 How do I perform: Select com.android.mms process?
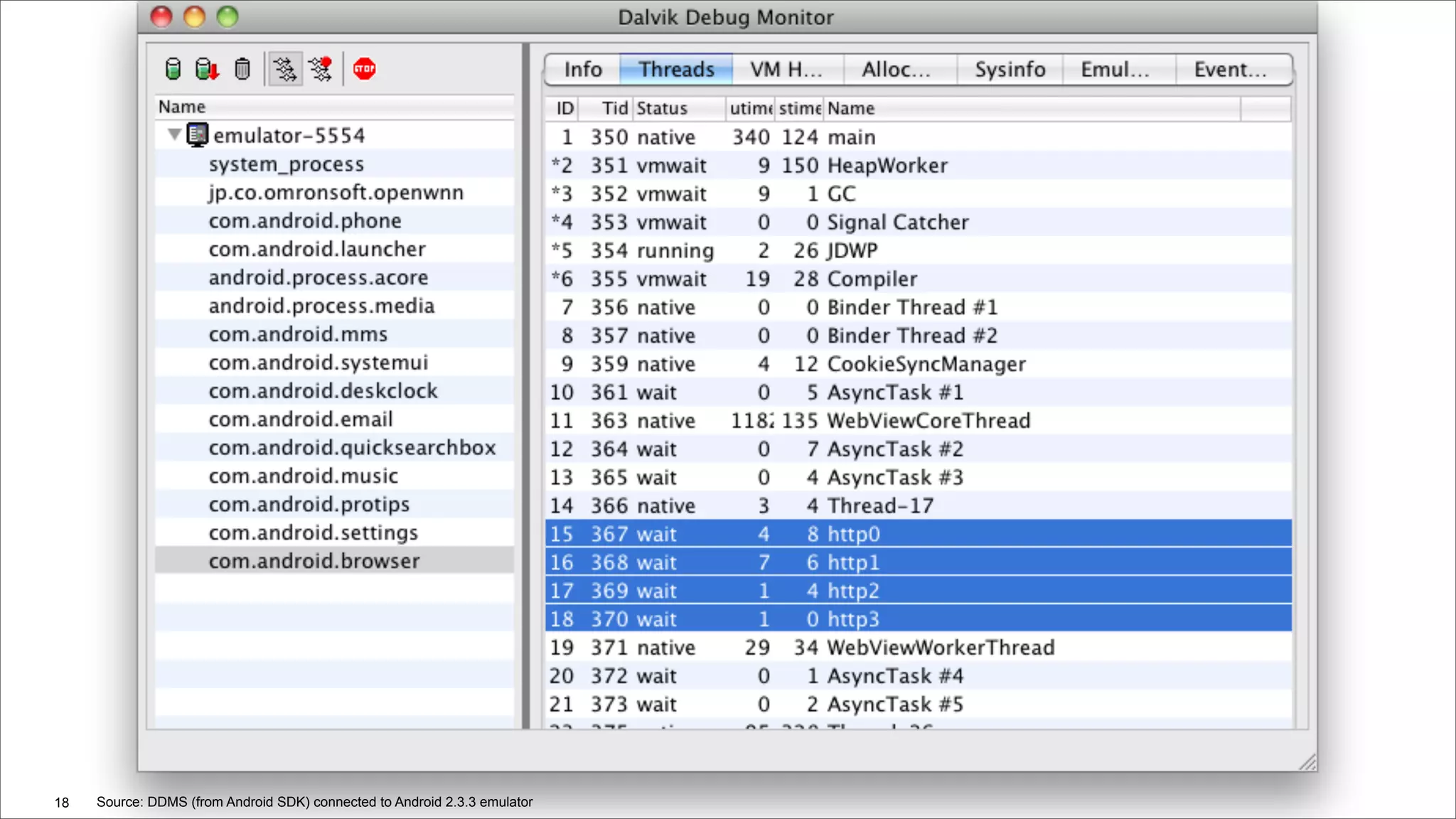334,334
